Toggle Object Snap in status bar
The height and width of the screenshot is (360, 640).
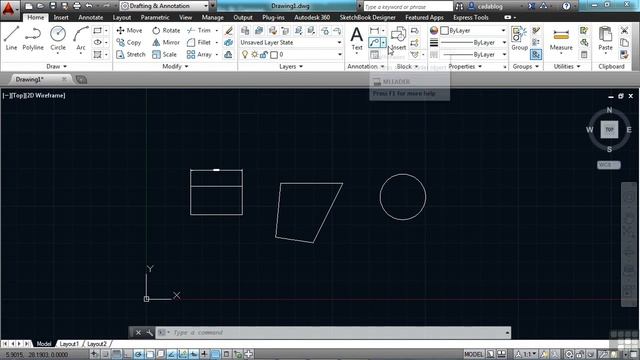150,354
